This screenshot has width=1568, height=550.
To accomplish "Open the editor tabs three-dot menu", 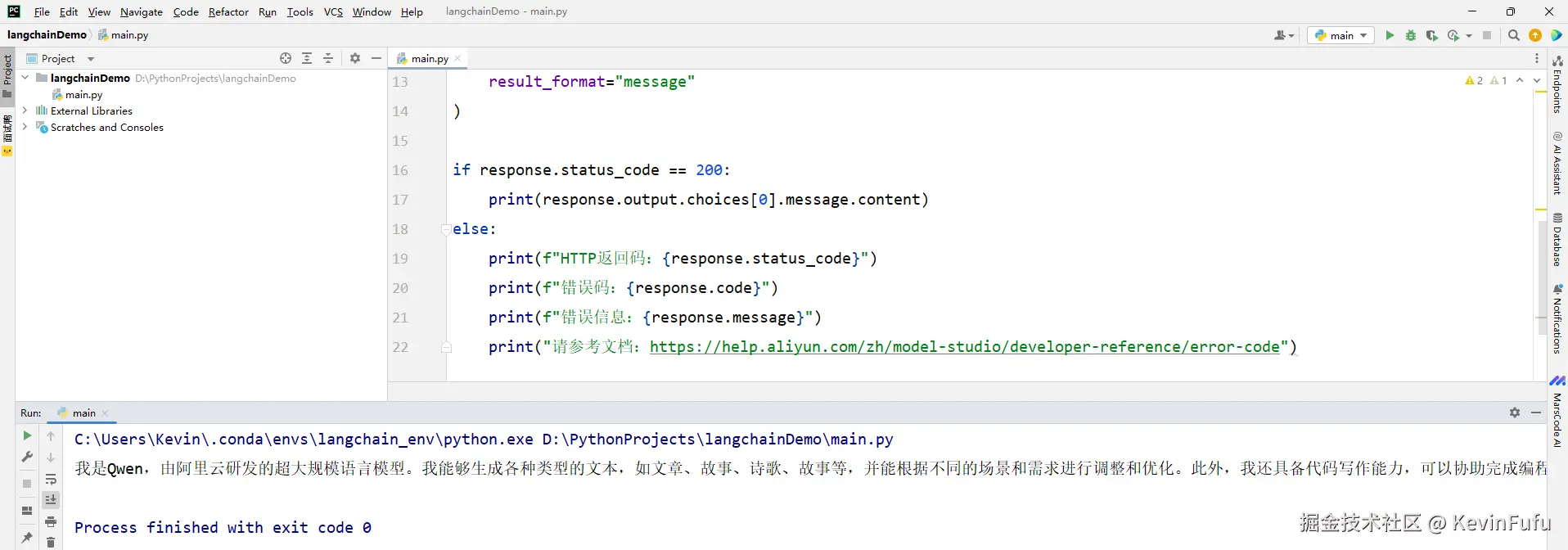I will [1537, 58].
